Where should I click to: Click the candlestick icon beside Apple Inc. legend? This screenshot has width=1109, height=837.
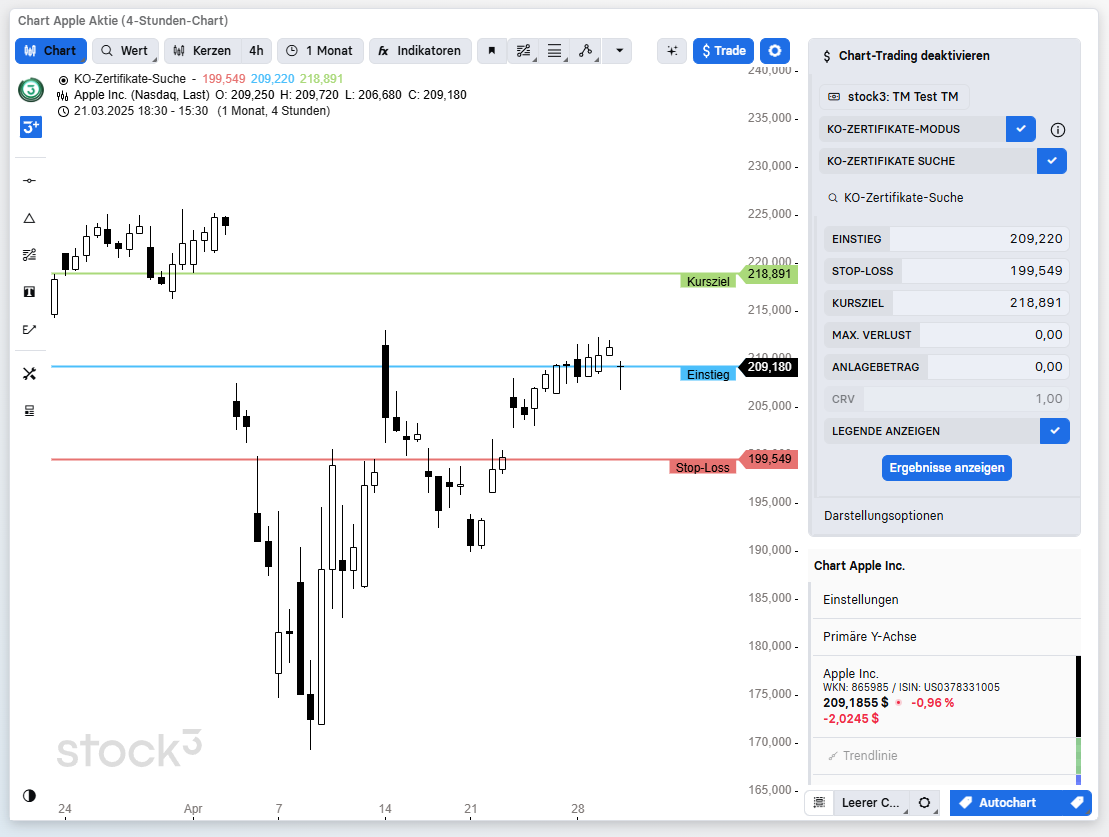pos(63,96)
